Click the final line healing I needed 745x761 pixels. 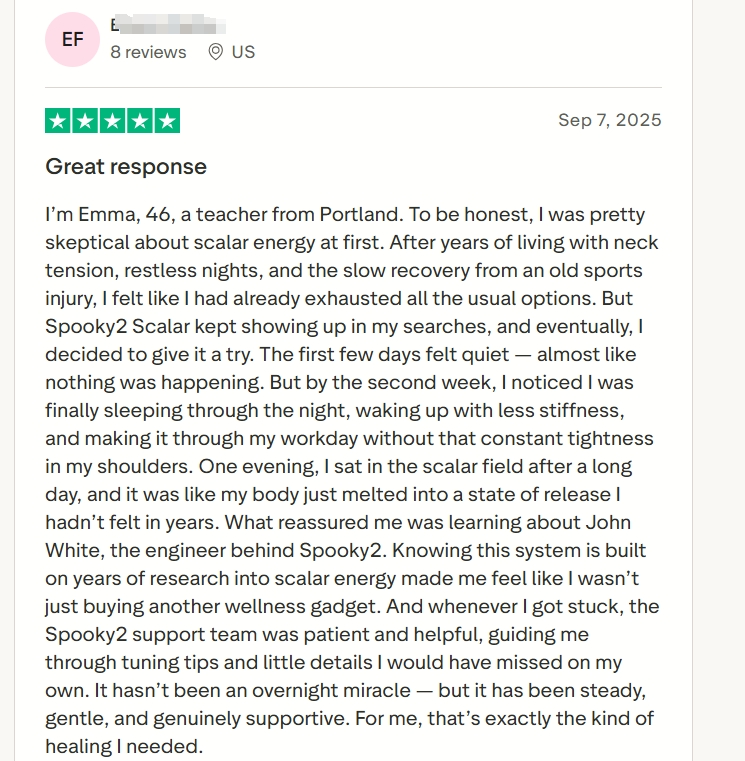(x=124, y=747)
